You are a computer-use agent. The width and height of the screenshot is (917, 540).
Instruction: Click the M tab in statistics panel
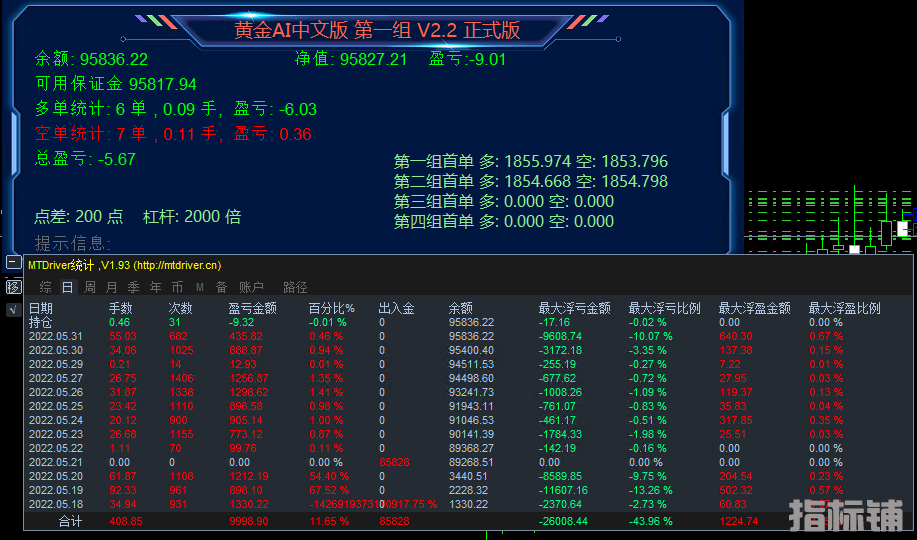[199, 287]
